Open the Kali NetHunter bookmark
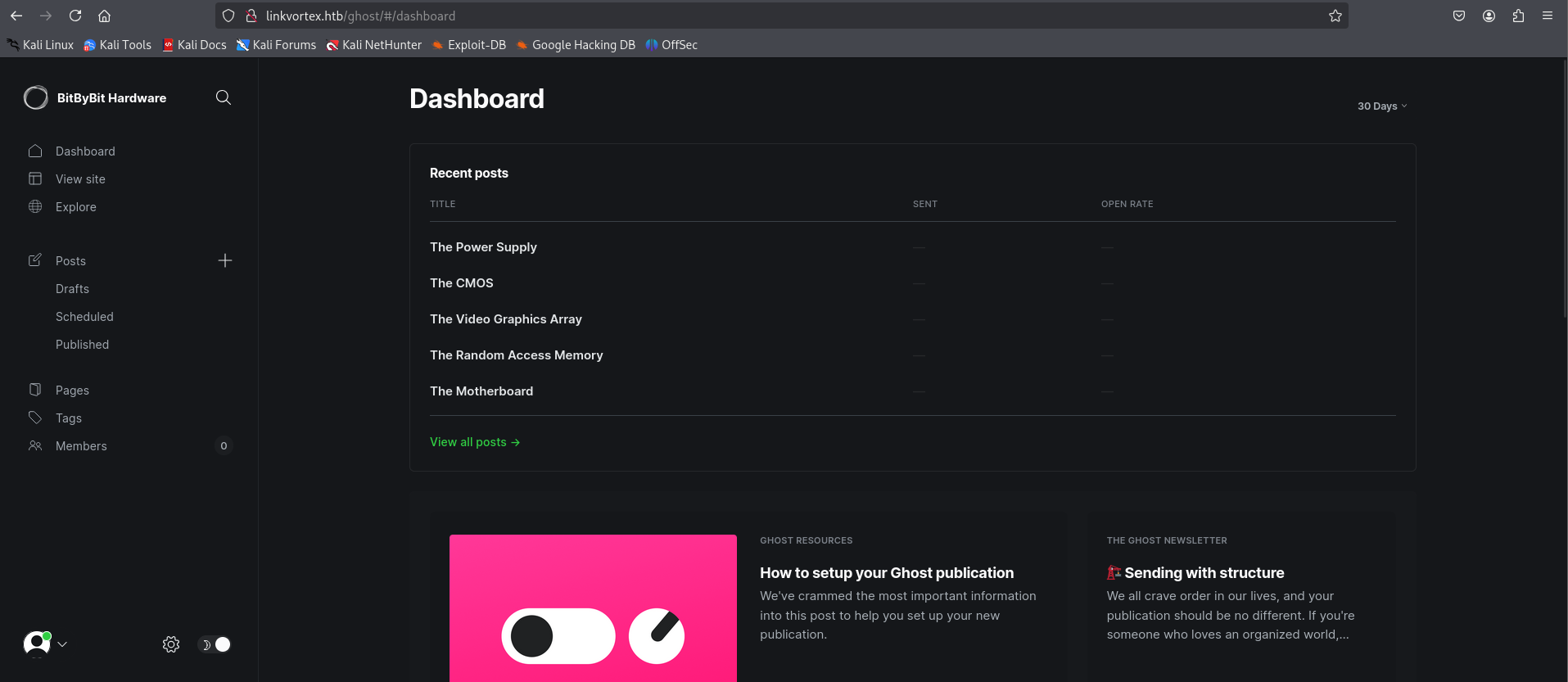Image resolution: width=1568 pixels, height=682 pixels. [x=374, y=45]
